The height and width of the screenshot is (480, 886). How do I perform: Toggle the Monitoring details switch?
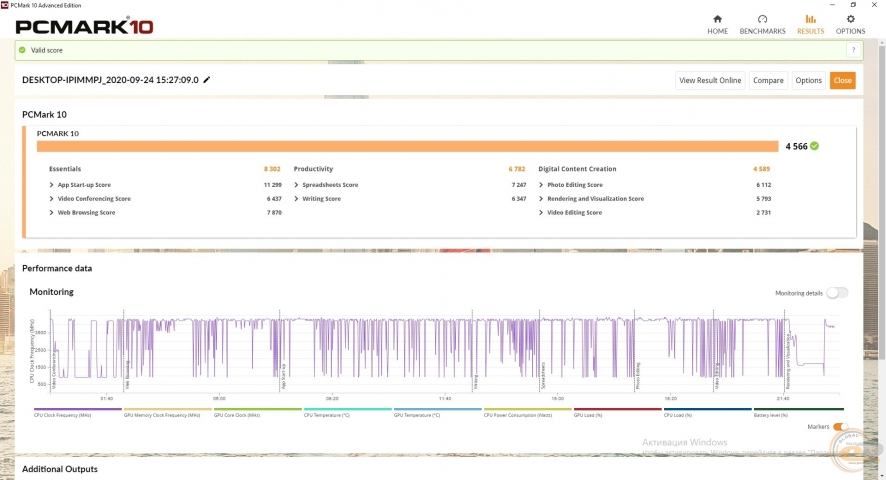pos(837,292)
